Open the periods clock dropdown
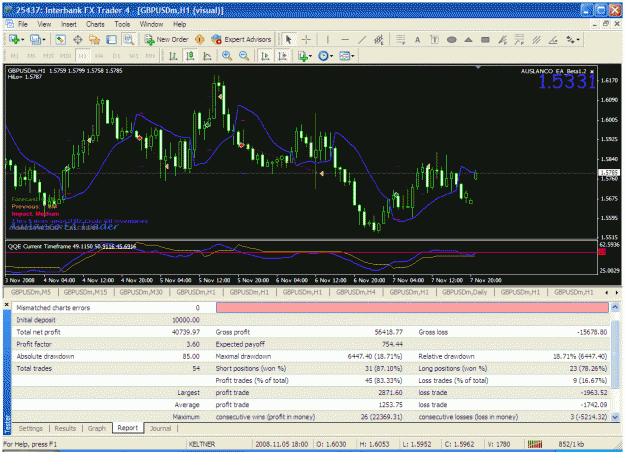This screenshot has width=625, height=452. (x=326, y=56)
